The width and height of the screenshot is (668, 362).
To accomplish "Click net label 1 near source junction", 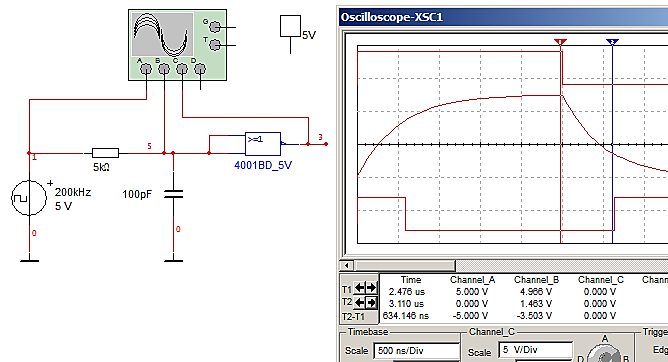I will point(35,157).
